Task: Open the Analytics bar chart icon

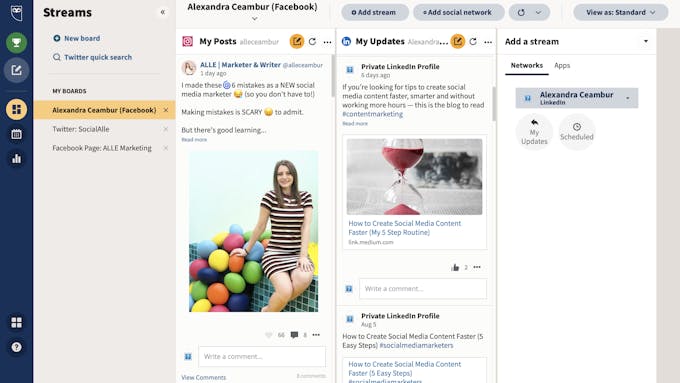Action: 16,158
